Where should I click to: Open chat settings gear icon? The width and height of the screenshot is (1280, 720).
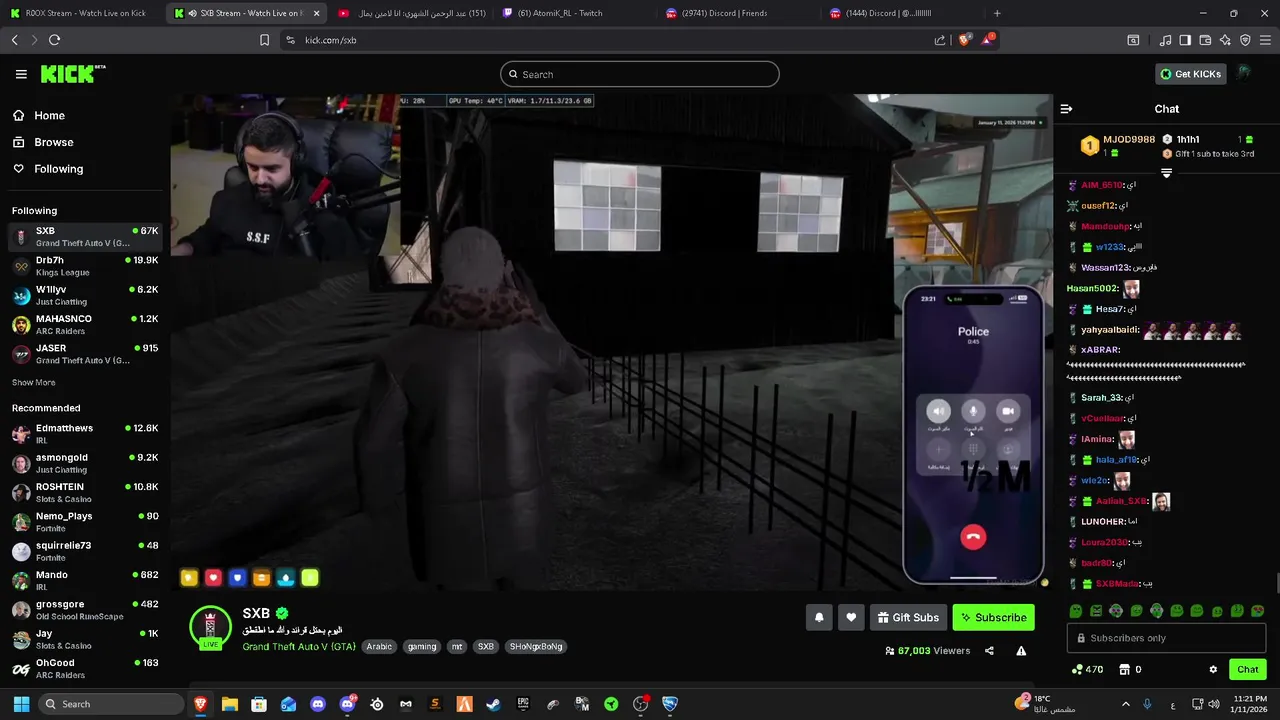(1213, 670)
